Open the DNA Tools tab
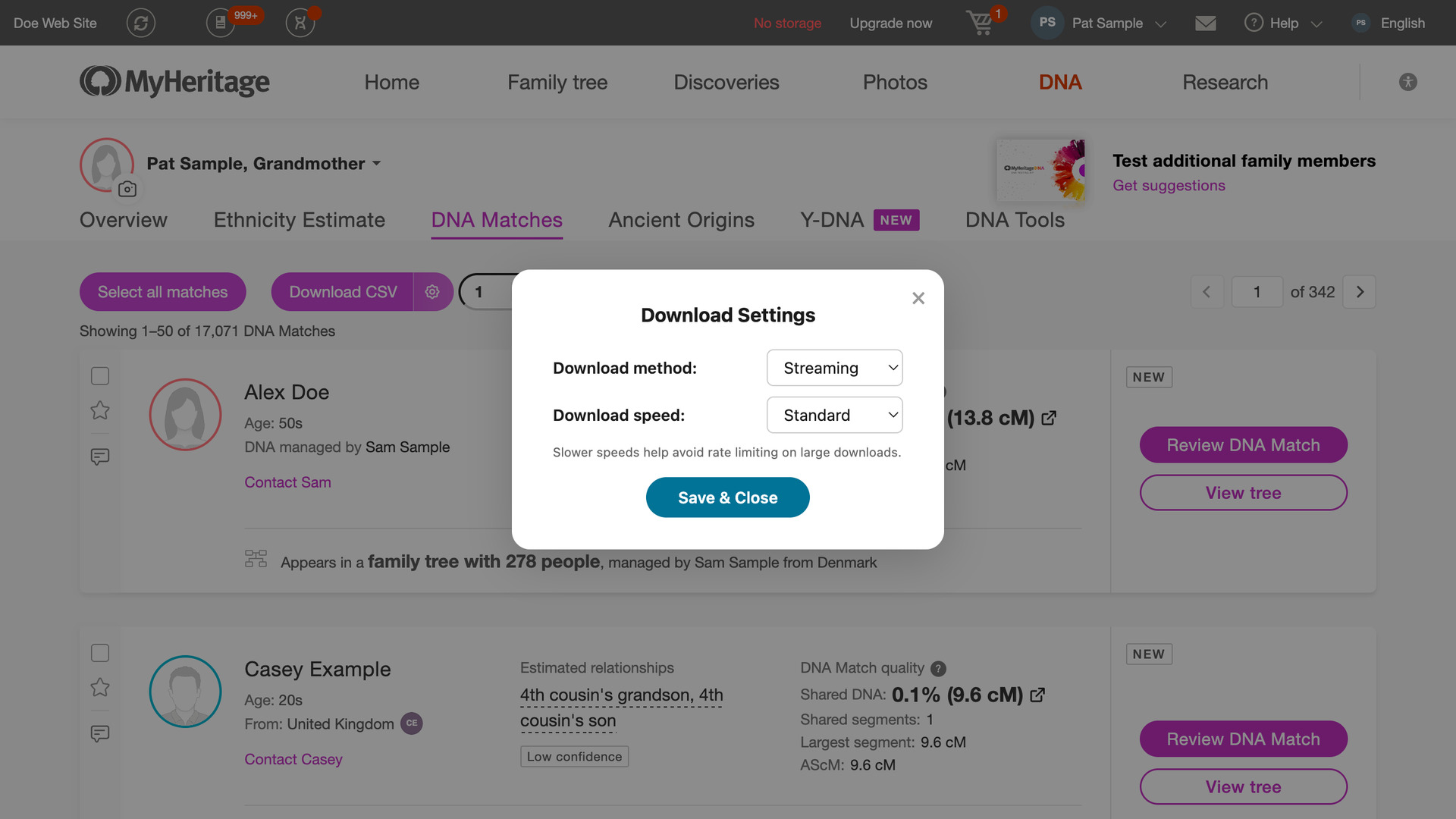The width and height of the screenshot is (1456, 819). 1015,220
